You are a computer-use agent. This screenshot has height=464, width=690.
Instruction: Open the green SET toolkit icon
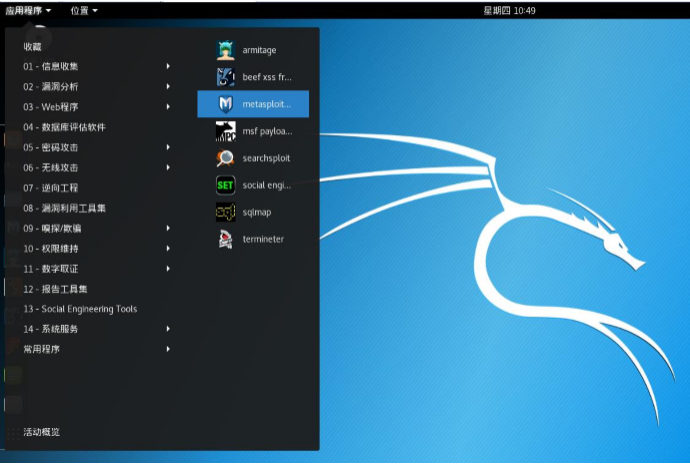226,185
